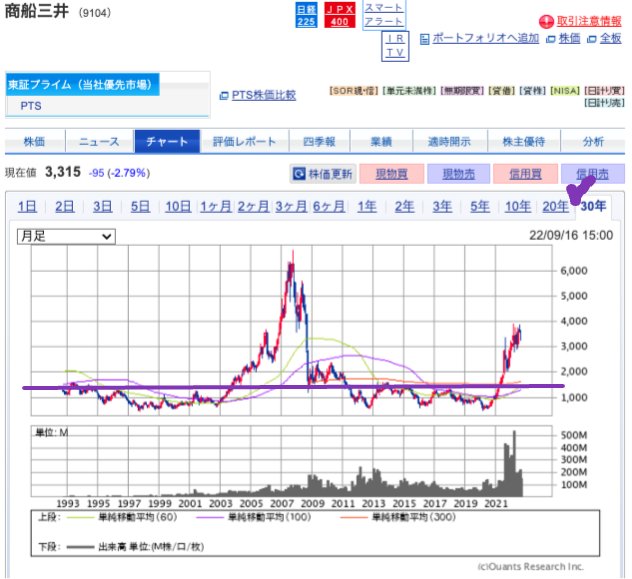
Task: Open 取引注意情報 link
Action: point(589,21)
